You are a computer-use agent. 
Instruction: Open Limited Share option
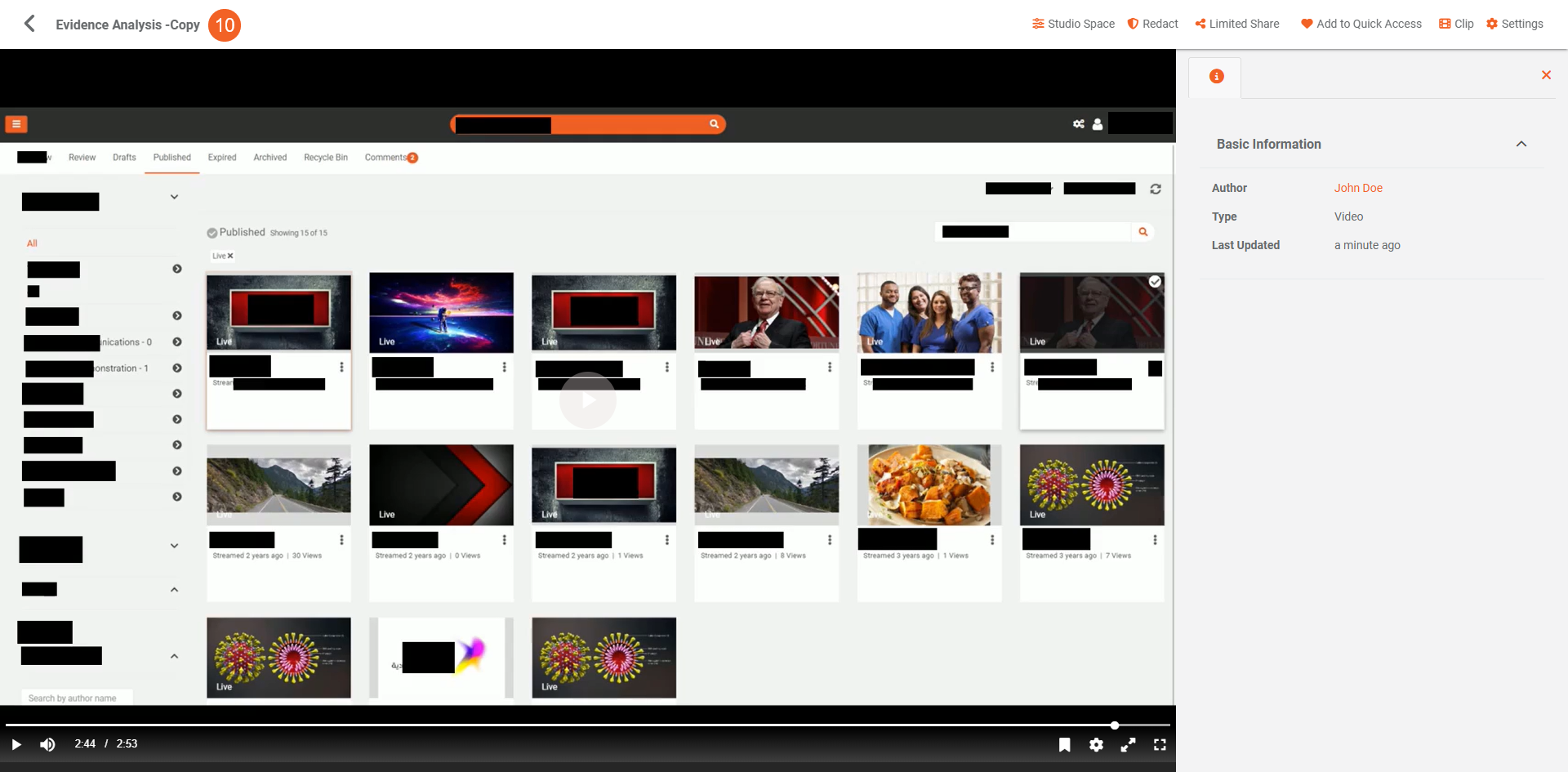[1237, 24]
